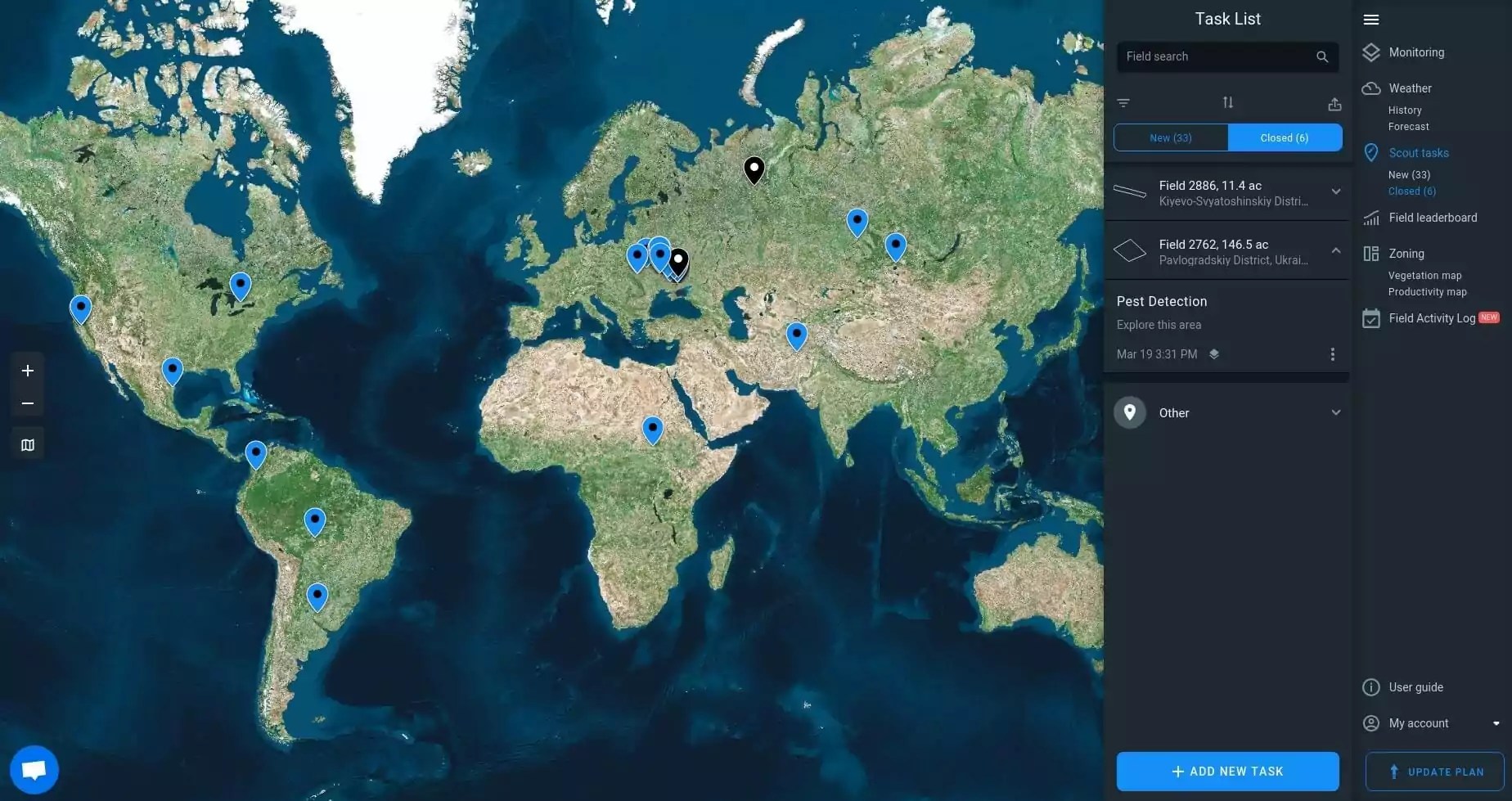1512x801 pixels.
Task: Click the Scout tasks menu label
Action: click(x=1419, y=153)
